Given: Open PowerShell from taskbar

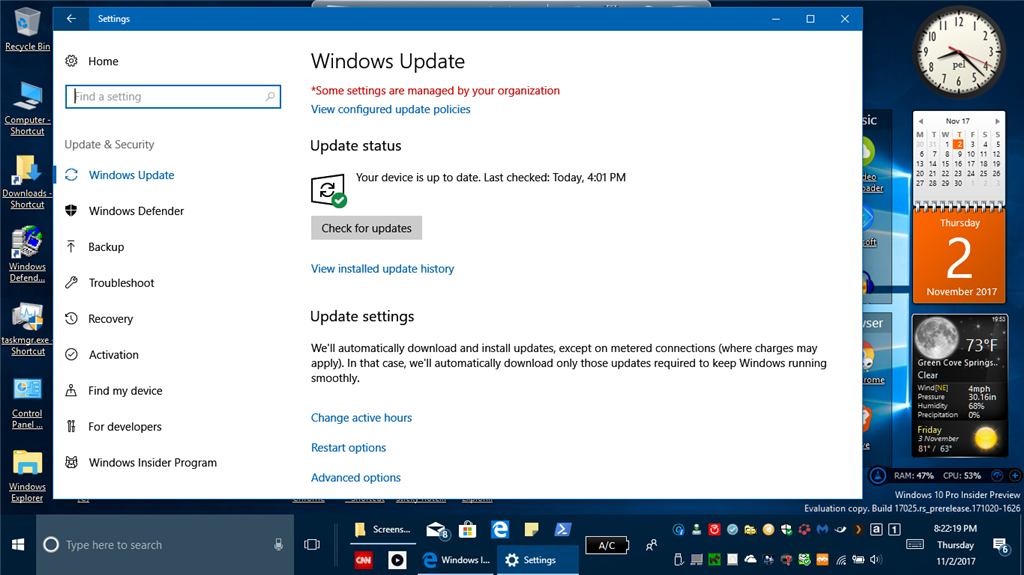Looking at the screenshot, I should point(562,530).
